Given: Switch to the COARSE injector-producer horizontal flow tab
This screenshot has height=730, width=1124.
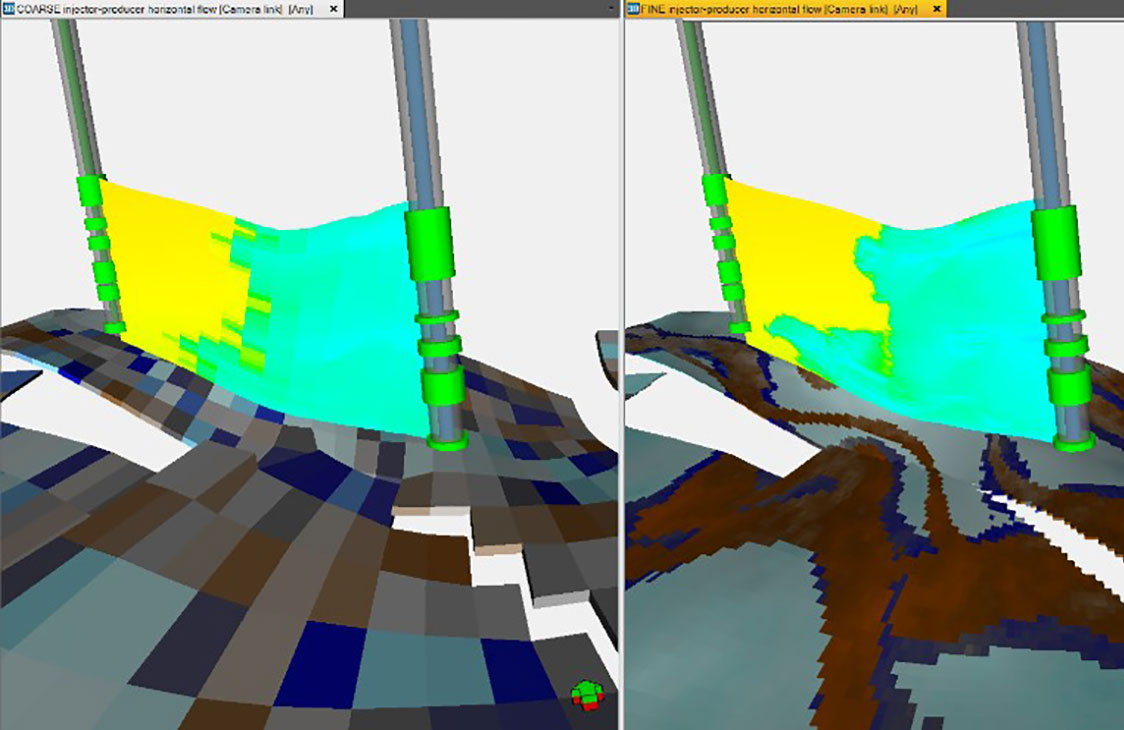Looking at the screenshot, I should tap(171, 9).
